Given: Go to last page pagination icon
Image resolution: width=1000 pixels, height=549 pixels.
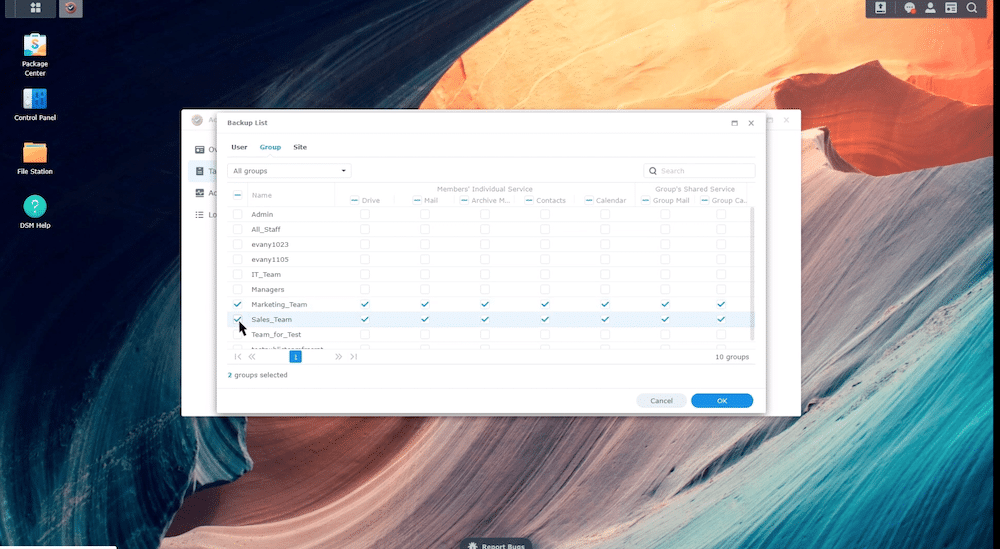Looking at the screenshot, I should tap(353, 356).
